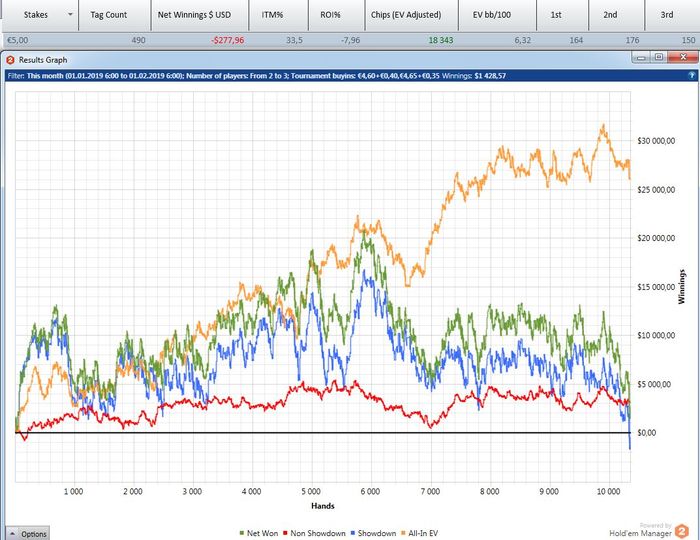Viewport: 700px width, 540px height.
Task: Click the Results Graph window icon
Action: click(x=10, y=60)
